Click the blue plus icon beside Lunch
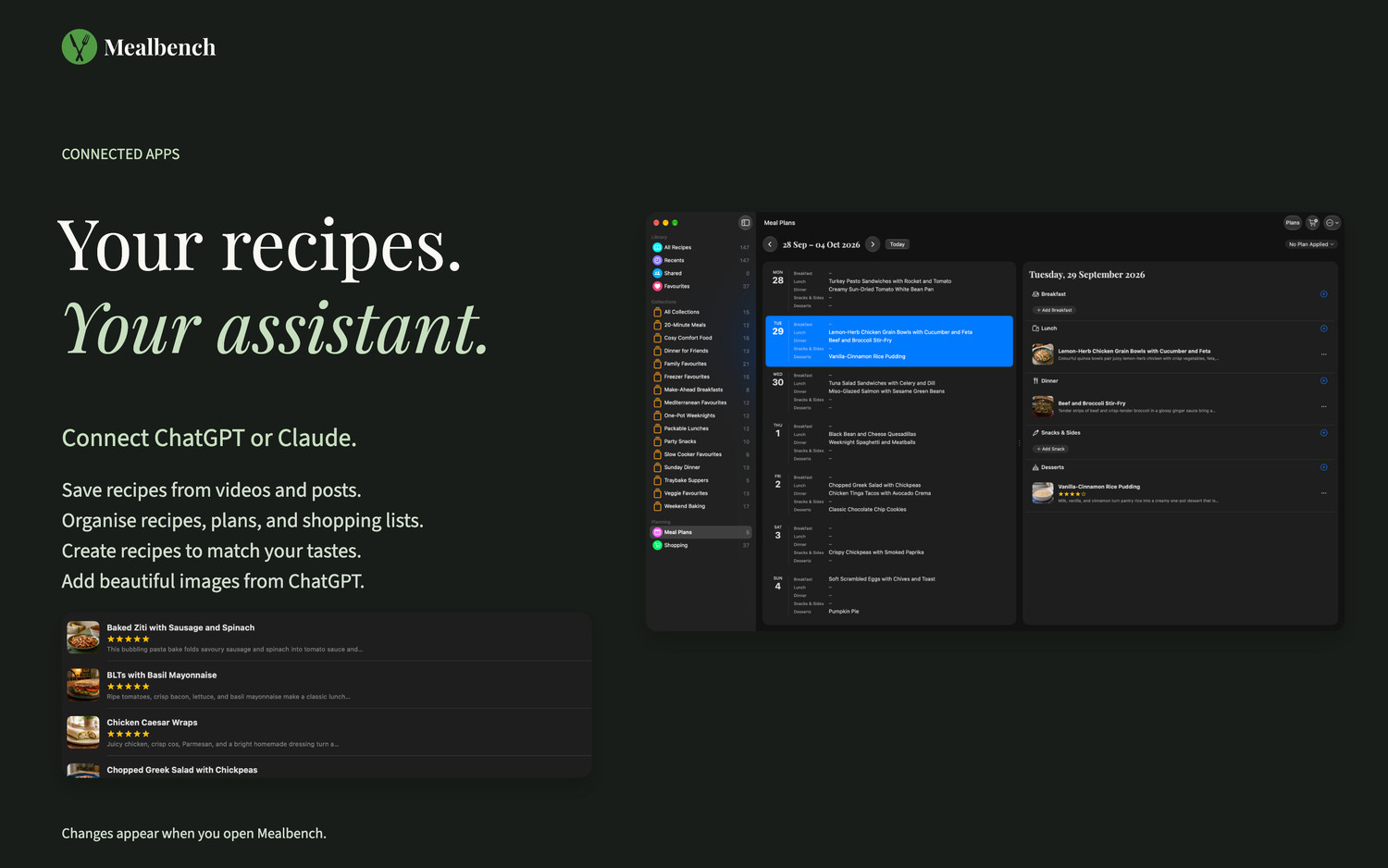 pos(1323,329)
